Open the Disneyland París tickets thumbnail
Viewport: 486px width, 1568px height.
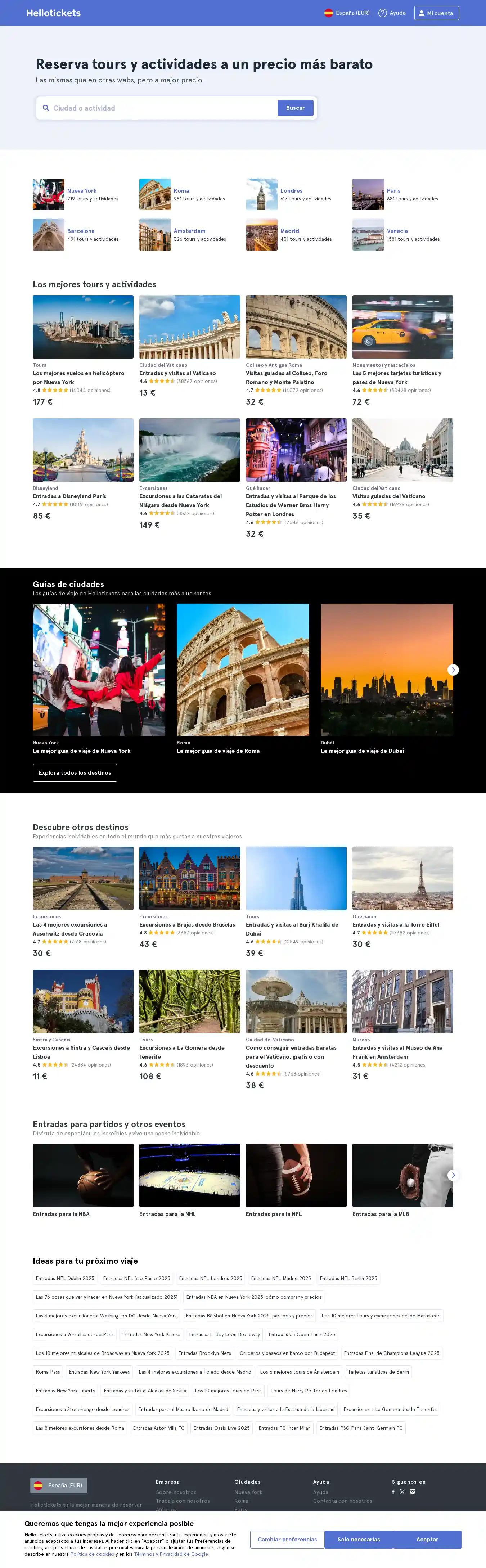[x=83, y=450]
